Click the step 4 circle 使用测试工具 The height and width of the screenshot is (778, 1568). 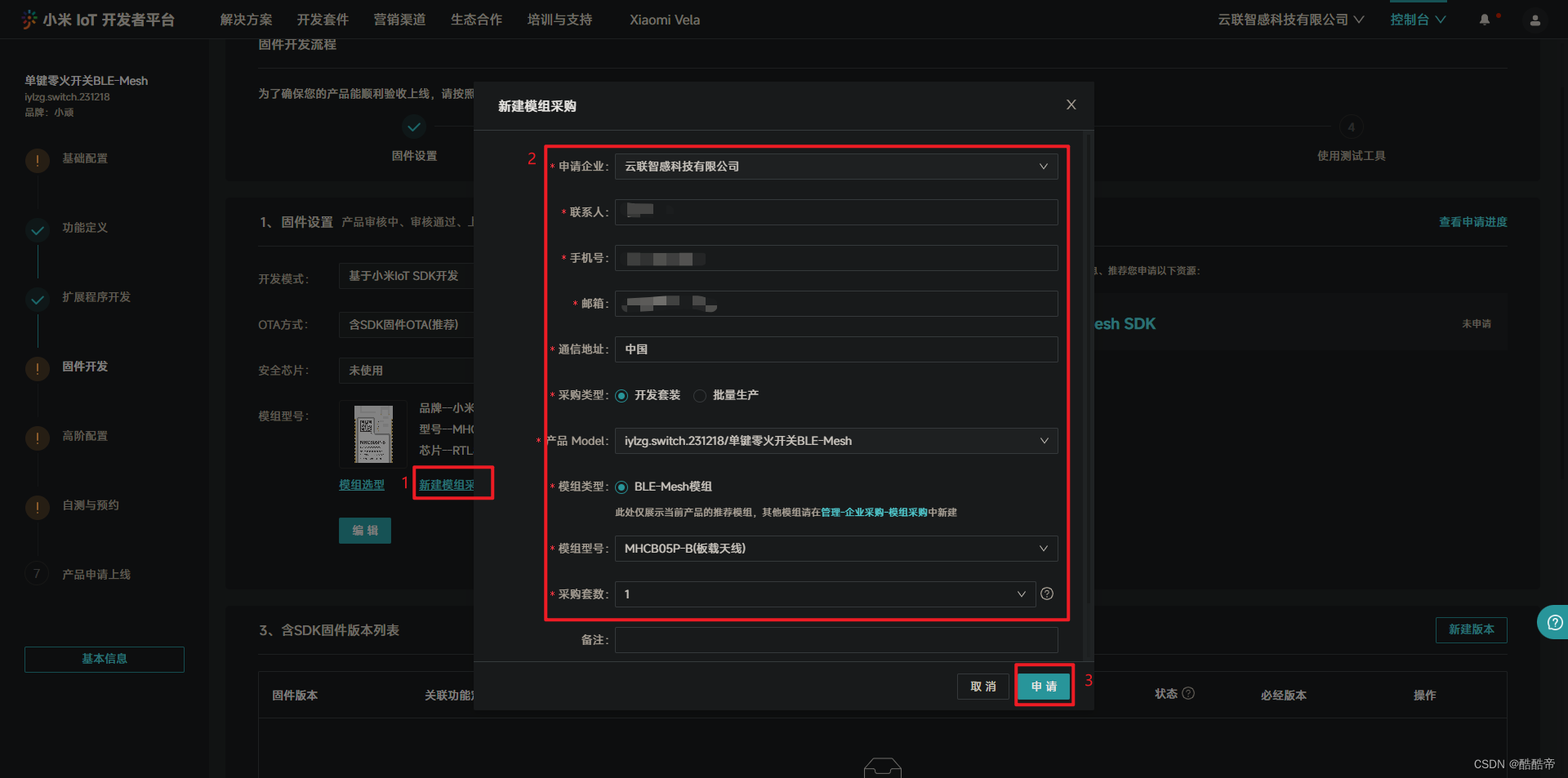coord(1352,127)
